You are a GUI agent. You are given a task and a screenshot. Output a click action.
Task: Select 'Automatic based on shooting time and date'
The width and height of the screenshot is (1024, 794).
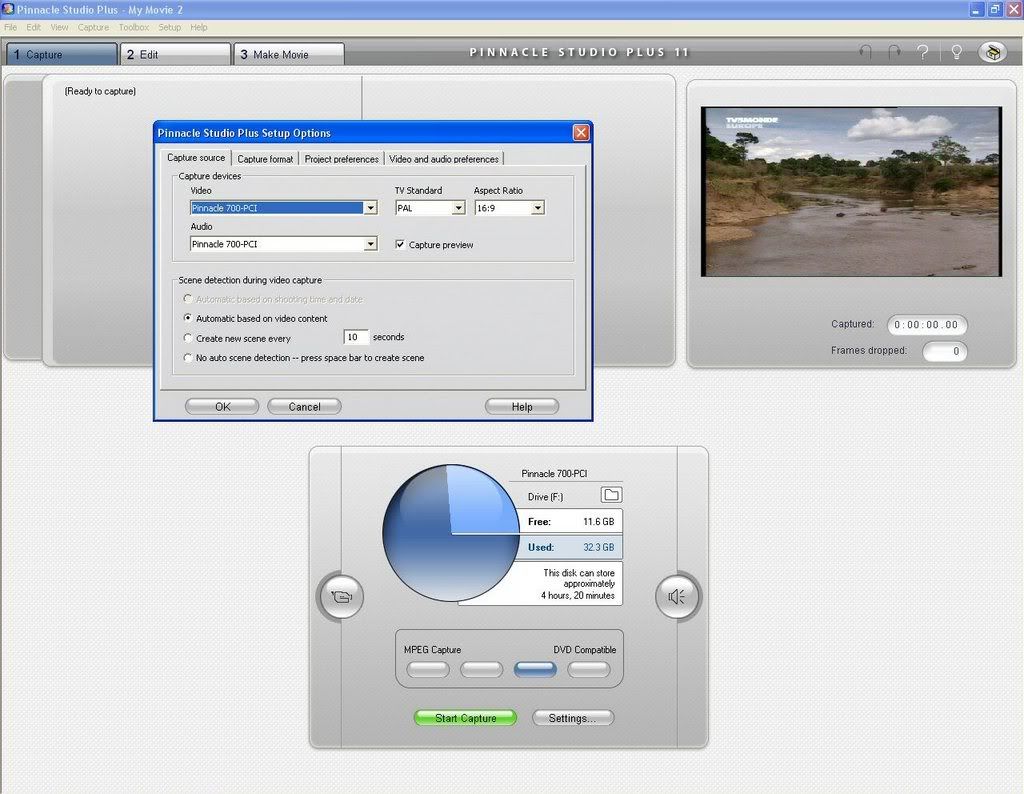coord(188,299)
